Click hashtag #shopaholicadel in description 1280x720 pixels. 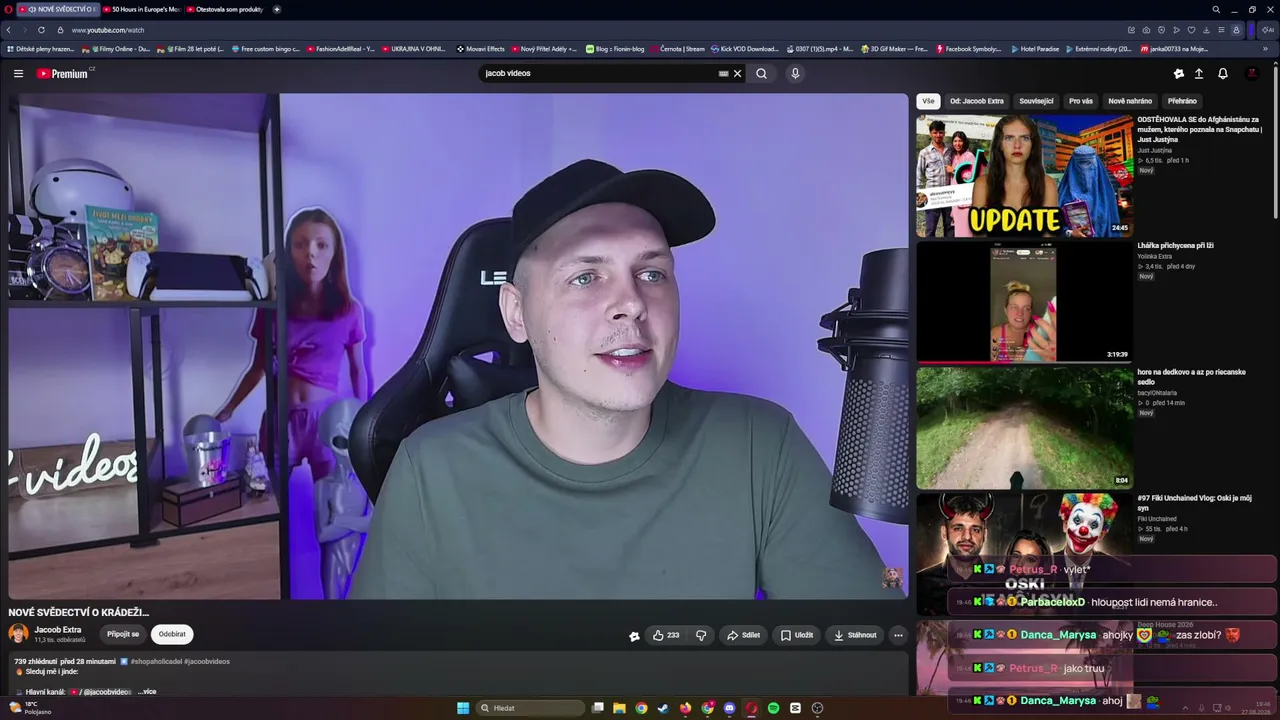157,662
